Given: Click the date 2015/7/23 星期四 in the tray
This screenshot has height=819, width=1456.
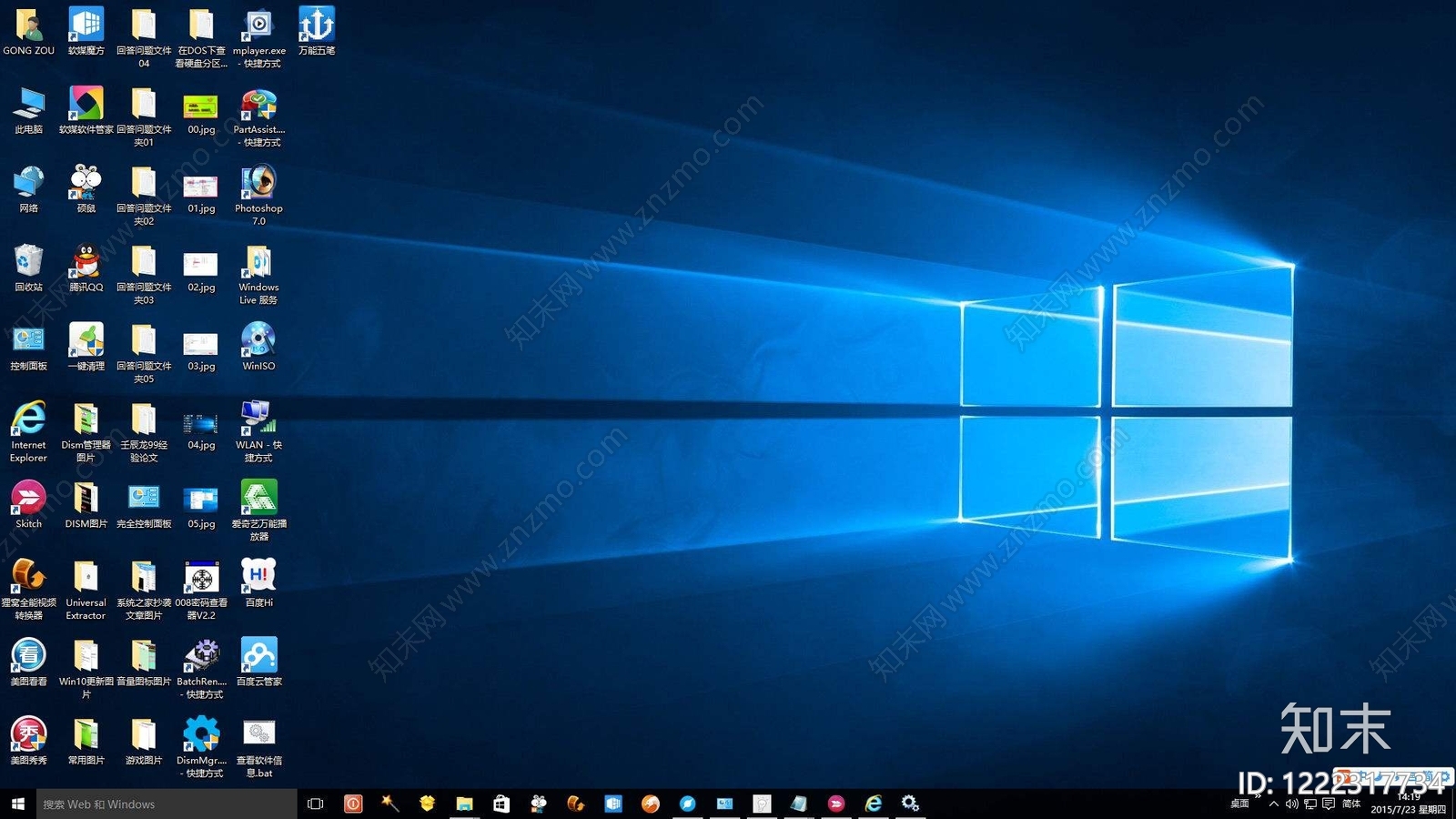Looking at the screenshot, I should point(1408,809).
